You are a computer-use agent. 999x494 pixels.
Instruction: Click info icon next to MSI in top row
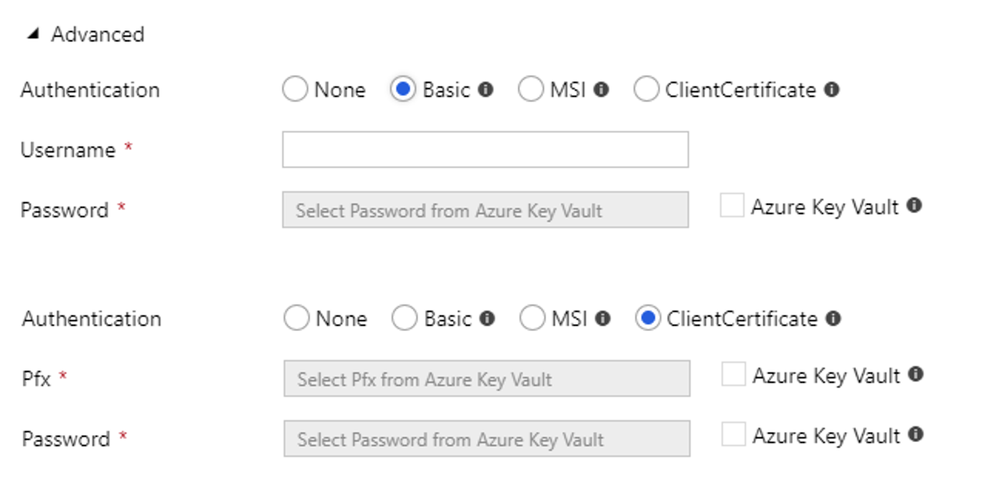coord(601,90)
